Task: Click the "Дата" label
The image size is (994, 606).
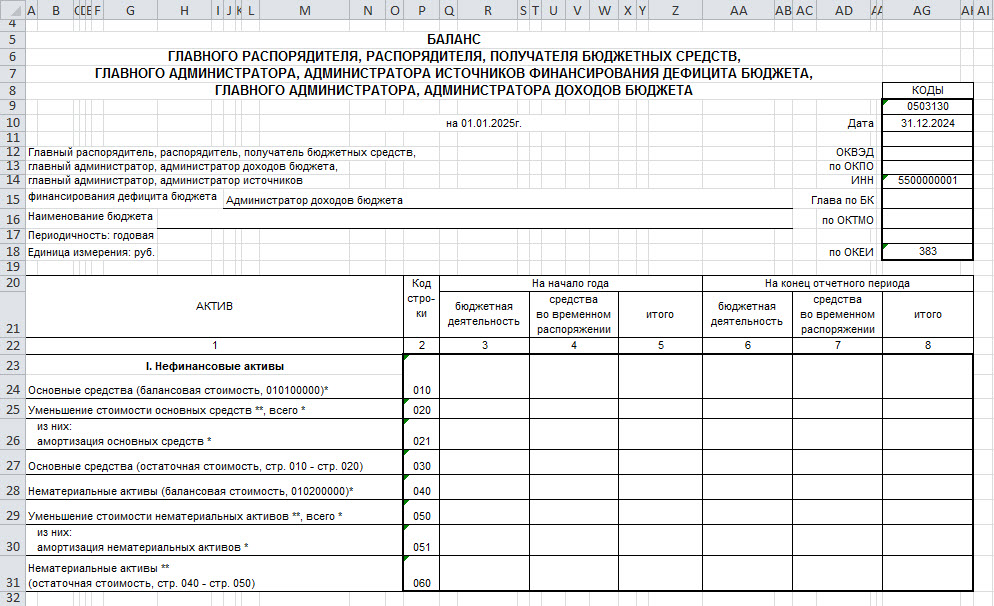Action: point(860,124)
